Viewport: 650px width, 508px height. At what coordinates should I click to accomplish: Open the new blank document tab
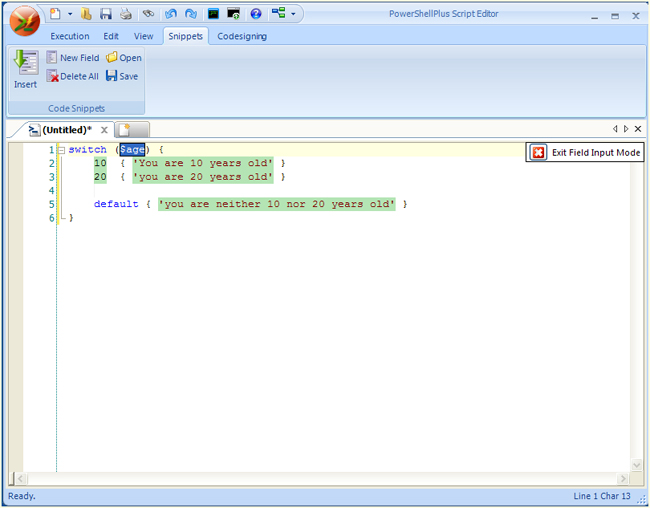(132, 130)
